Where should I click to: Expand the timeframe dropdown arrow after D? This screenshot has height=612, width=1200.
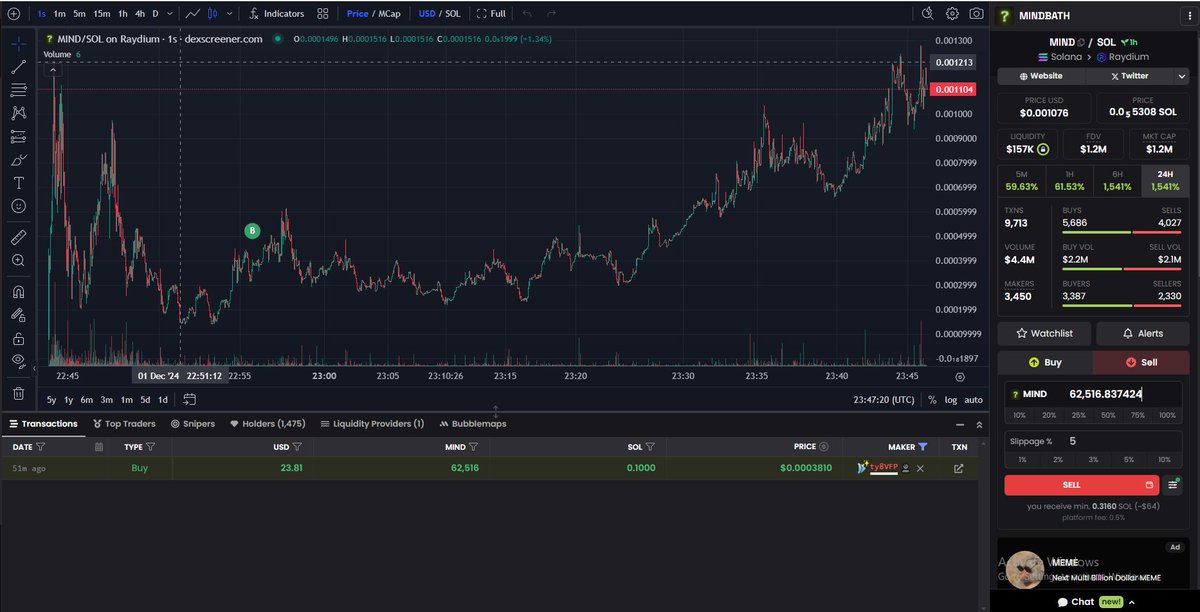[169, 14]
